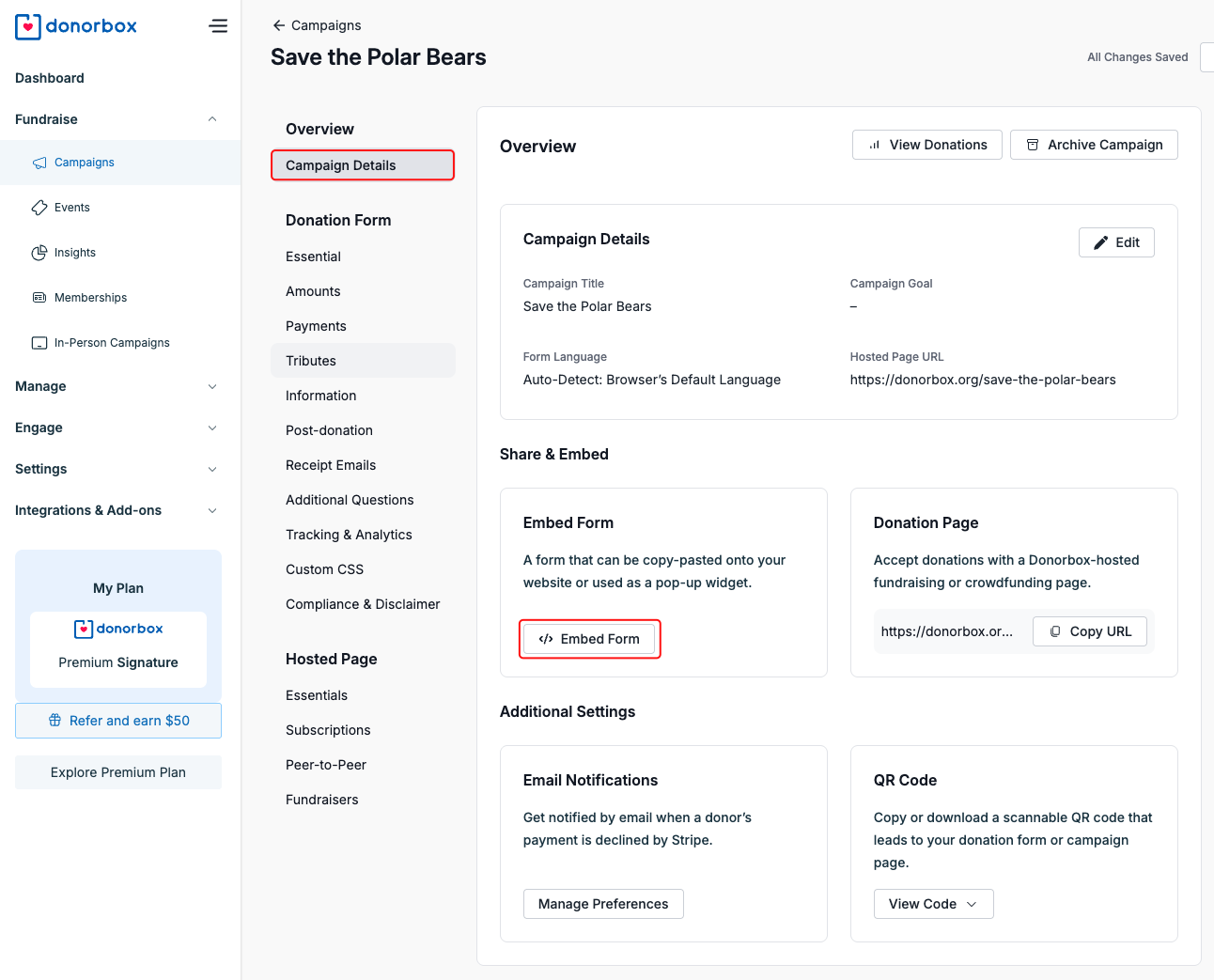Click the Events ticket icon
The image size is (1214, 980).
[39, 208]
